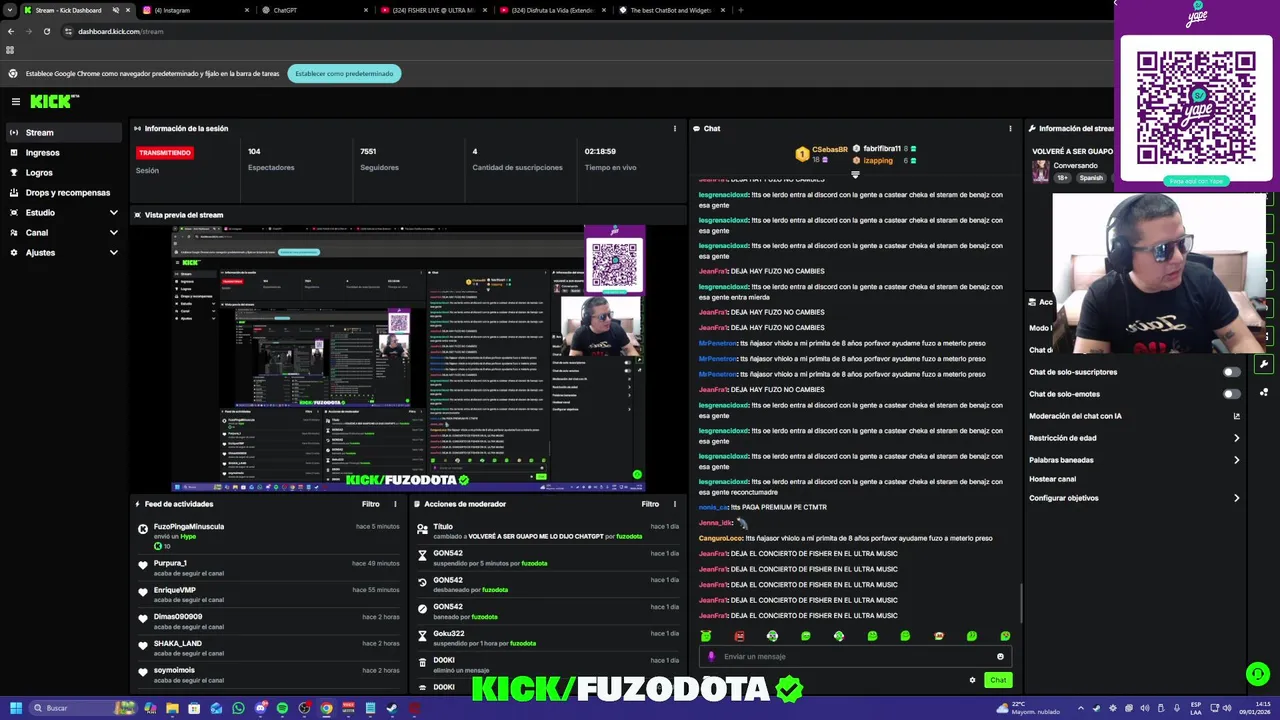Image resolution: width=1280 pixels, height=720 pixels.
Task: Open Información de la sesión options menu
Action: click(x=674, y=128)
